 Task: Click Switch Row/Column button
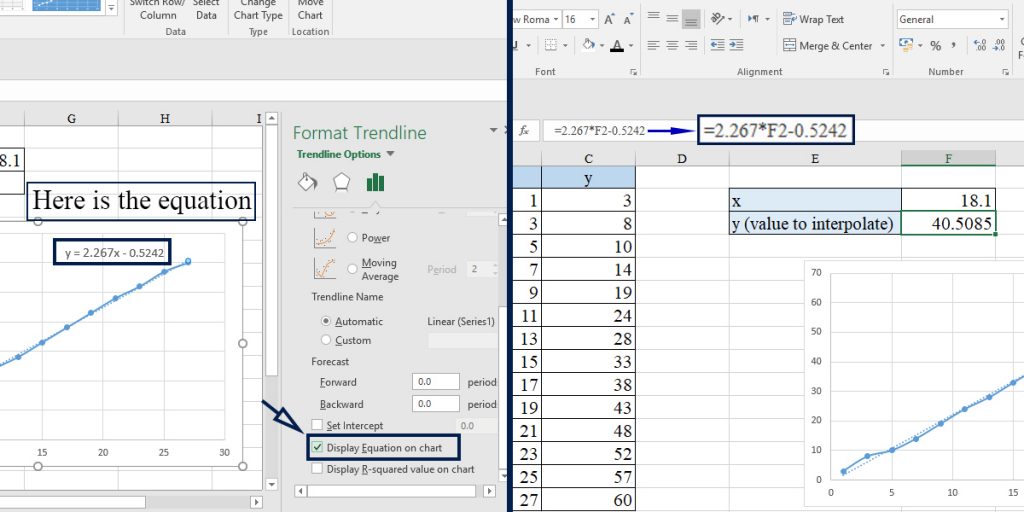point(158,9)
